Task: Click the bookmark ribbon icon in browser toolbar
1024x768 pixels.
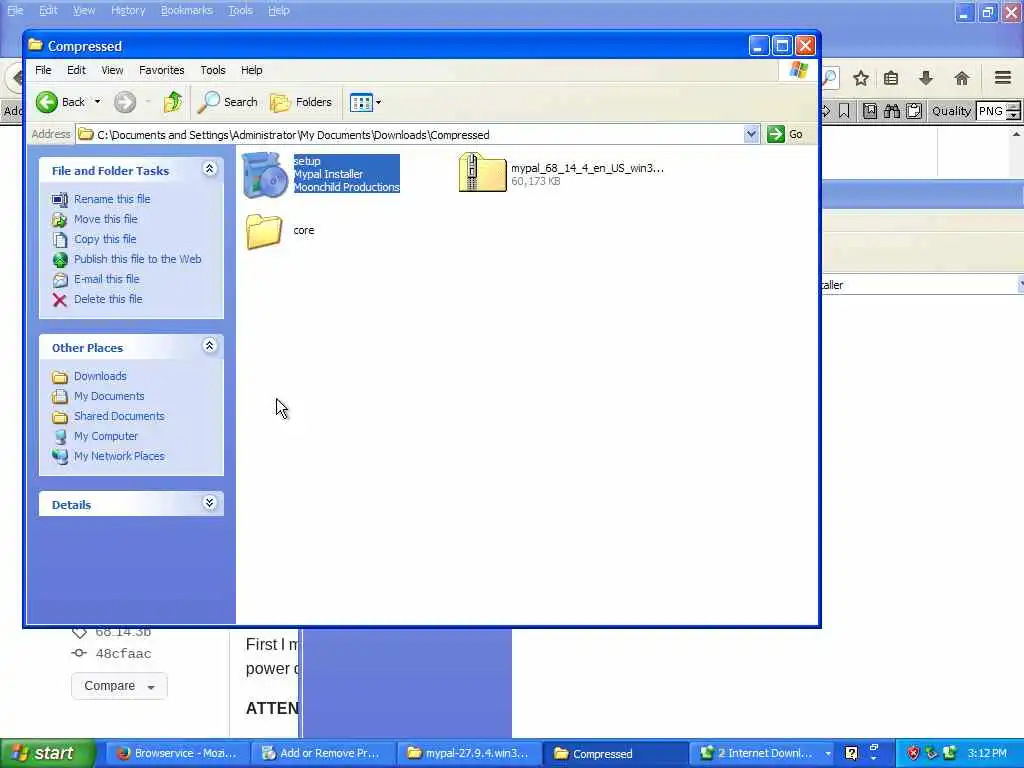Action: 844,111
